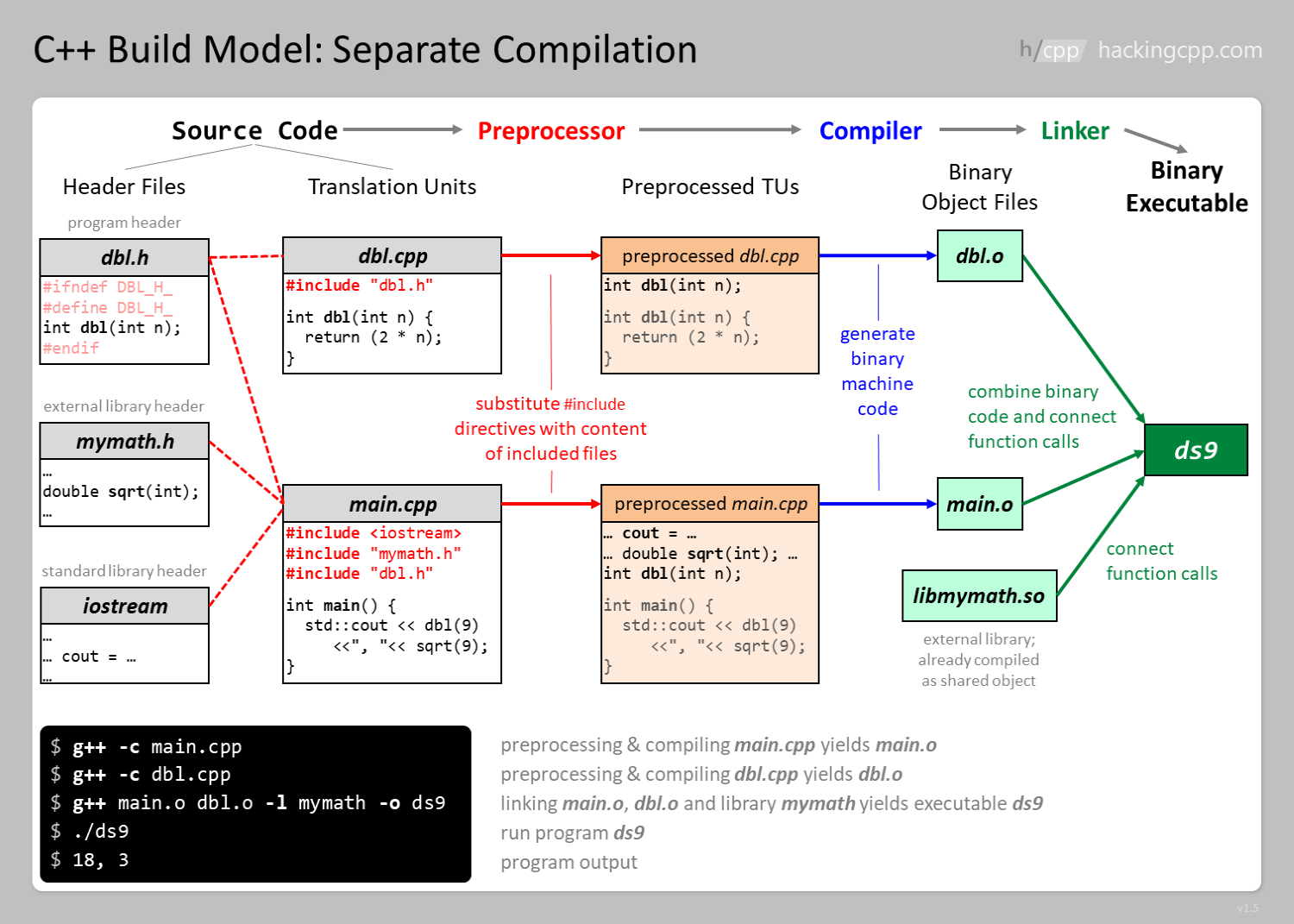The width and height of the screenshot is (1294, 924).
Task: Click the blue Compiler stage label
Action: 870,131
